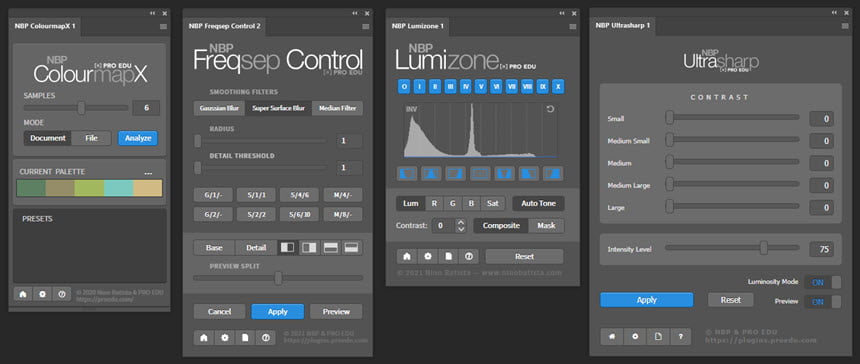The width and height of the screenshot is (860, 364).
Task: Toggle Lumizone zone X button
Action: [558, 87]
